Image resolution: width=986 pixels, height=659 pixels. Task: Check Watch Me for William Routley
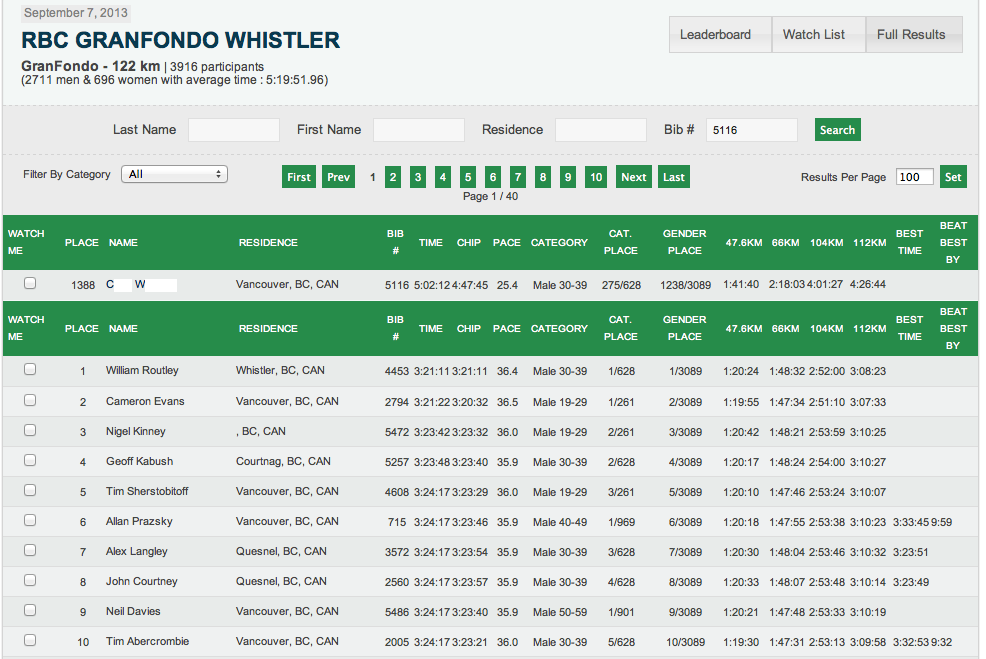[x=30, y=369]
